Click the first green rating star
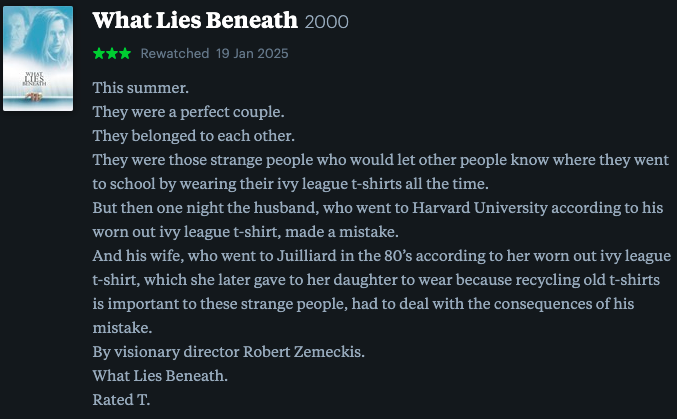Viewport: 677px width, 419px height. [98, 54]
